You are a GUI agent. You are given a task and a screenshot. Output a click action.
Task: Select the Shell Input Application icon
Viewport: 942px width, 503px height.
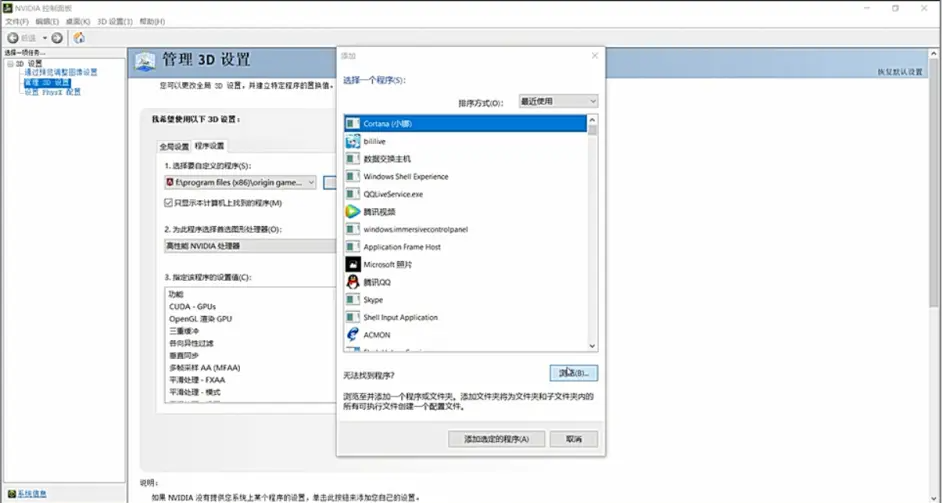click(353, 317)
